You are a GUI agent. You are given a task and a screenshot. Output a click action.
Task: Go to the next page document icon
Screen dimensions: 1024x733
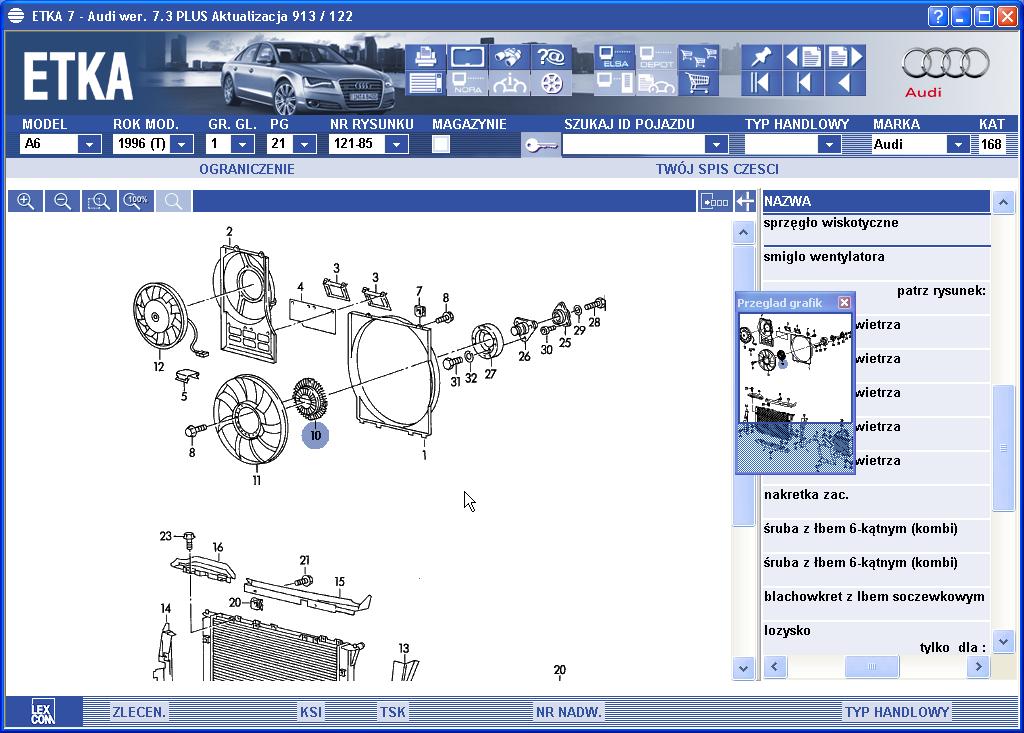tap(845, 57)
